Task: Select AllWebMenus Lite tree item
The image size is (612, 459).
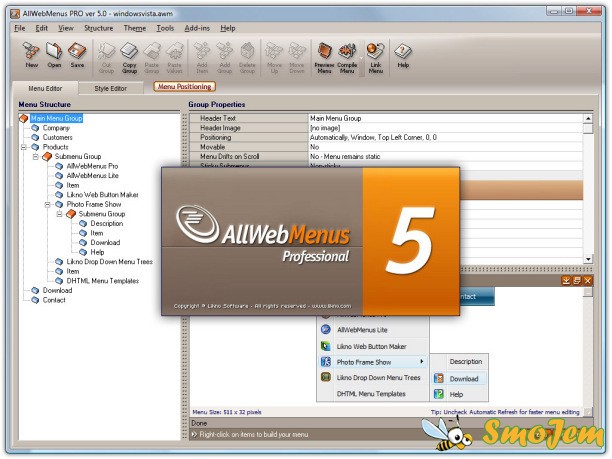Action: [x=93, y=176]
